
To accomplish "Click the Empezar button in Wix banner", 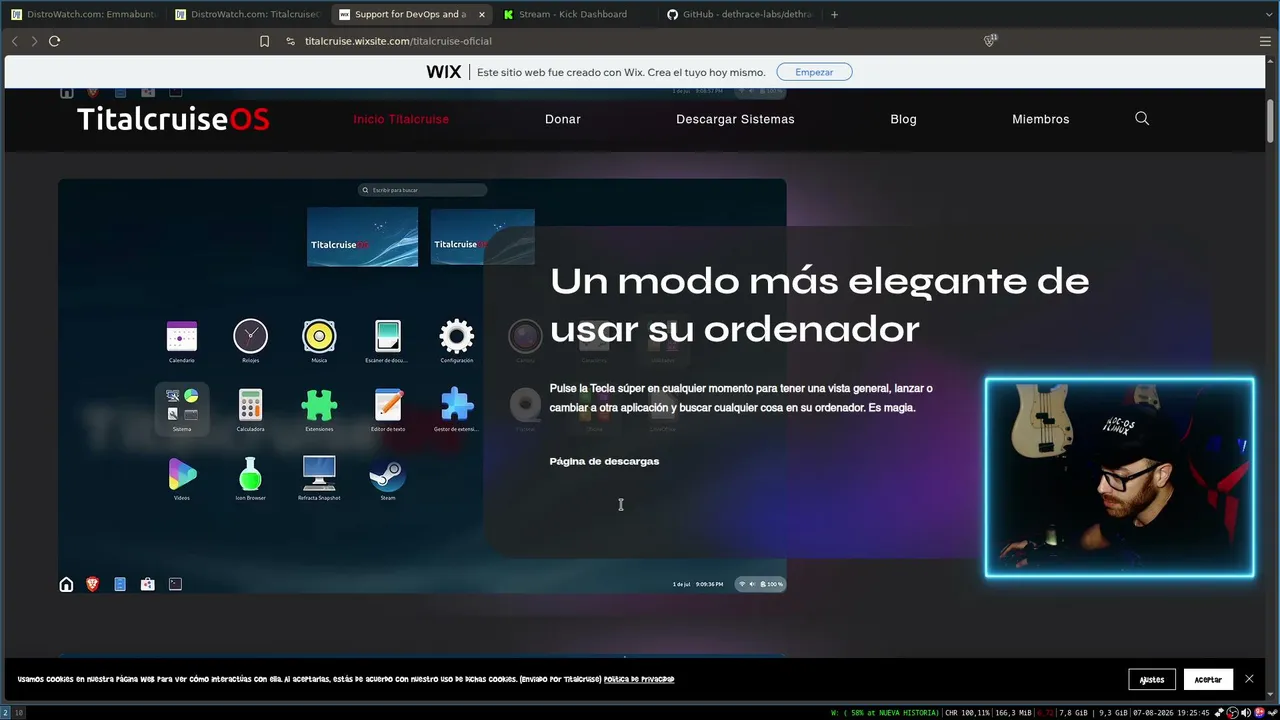I will (x=814, y=72).
